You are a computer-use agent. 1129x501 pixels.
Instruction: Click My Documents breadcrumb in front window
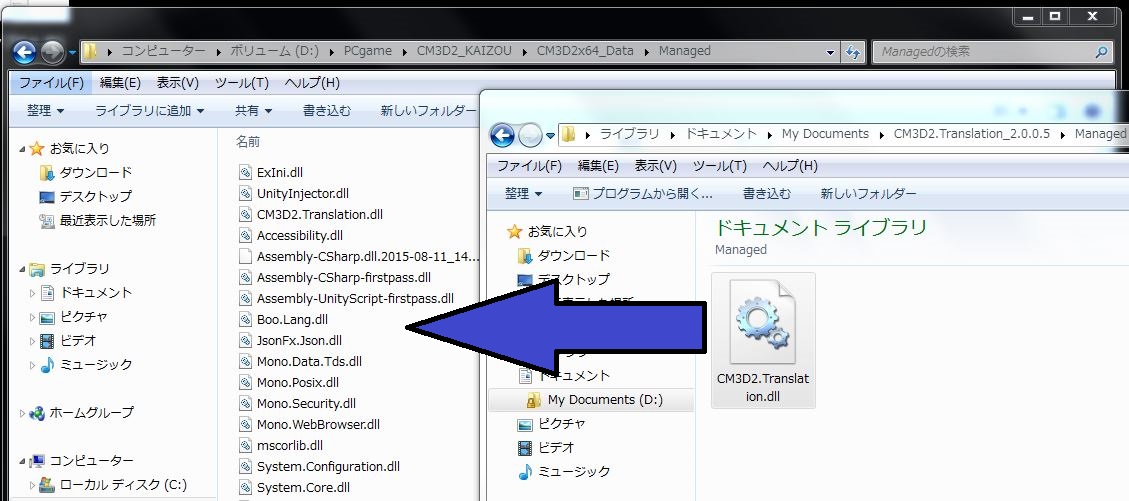pyautogui.click(x=825, y=134)
